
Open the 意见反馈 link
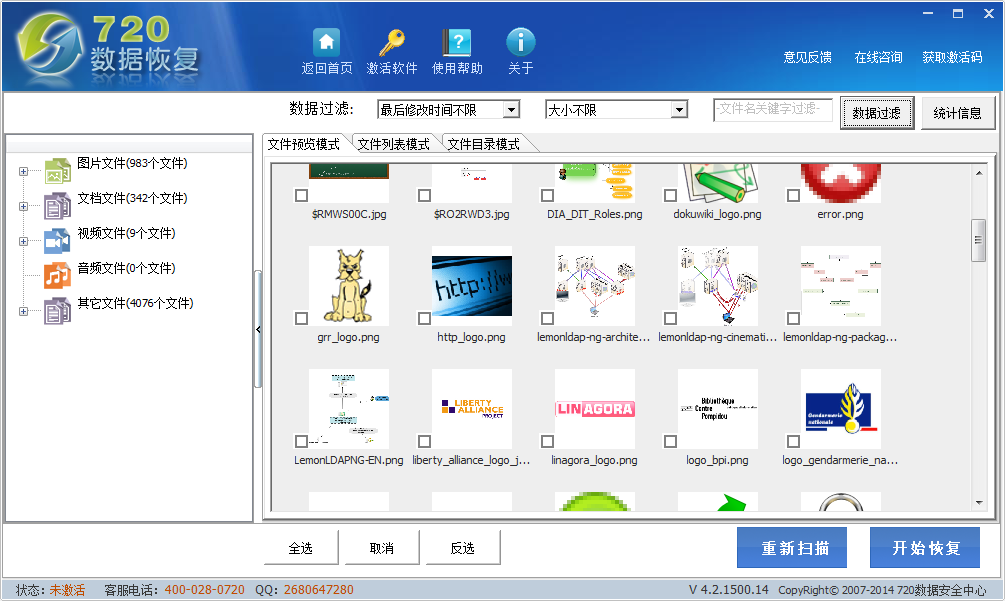click(808, 57)
